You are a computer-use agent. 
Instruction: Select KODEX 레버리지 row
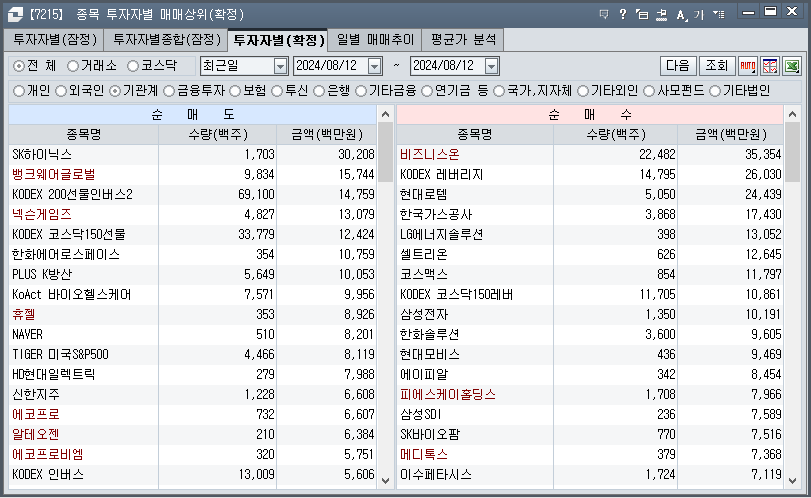point(590,175)
